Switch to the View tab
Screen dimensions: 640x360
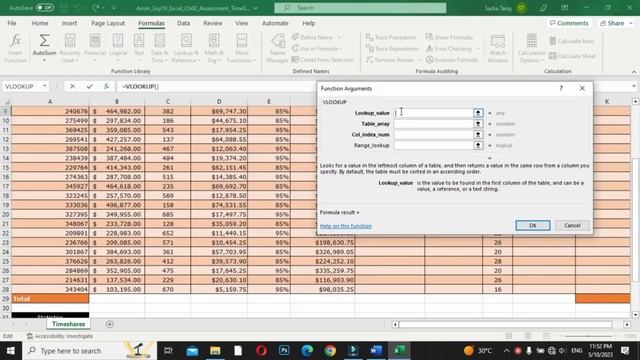(242, 23)
